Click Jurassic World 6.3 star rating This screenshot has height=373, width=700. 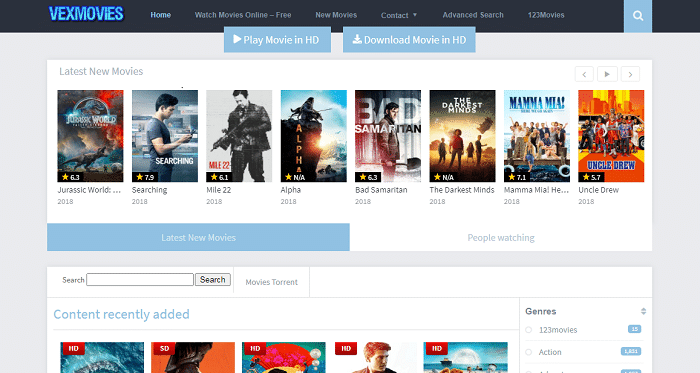[x=71, y=177]
